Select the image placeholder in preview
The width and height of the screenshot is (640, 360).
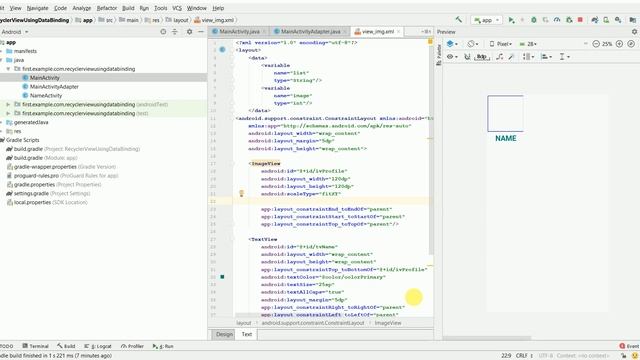505,113
